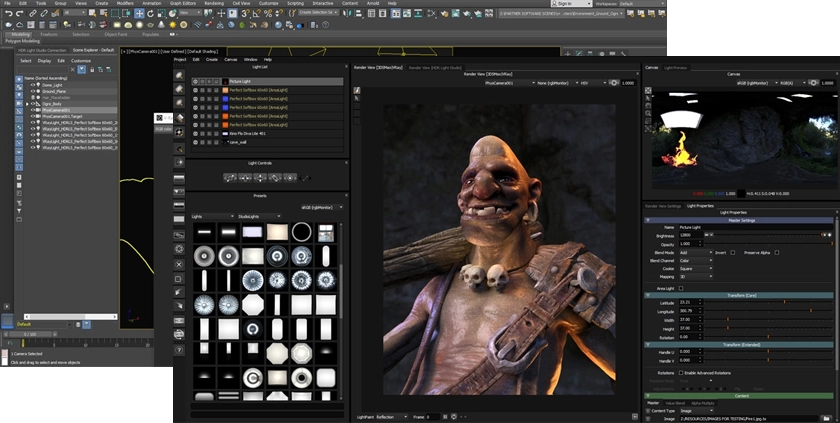Viewport: 840px width, 423px height.
Task: Collapse the Master Settings section
Action: tap(648, 221)
